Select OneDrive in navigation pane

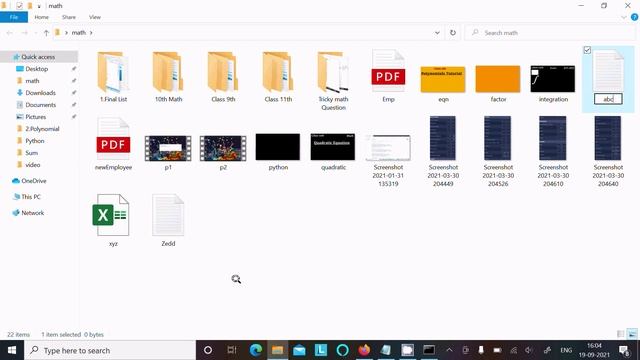[x=33, y=181]
